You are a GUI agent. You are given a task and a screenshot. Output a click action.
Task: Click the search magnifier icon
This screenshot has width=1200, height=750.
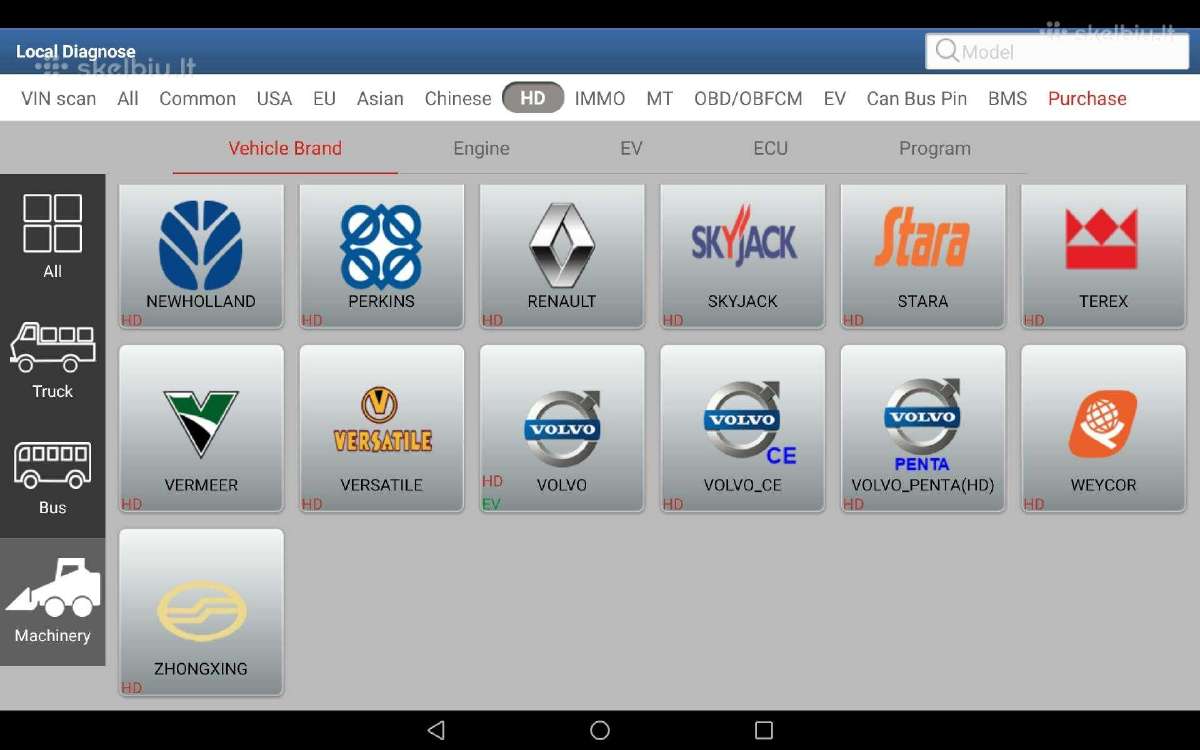[x=947, y=51]
